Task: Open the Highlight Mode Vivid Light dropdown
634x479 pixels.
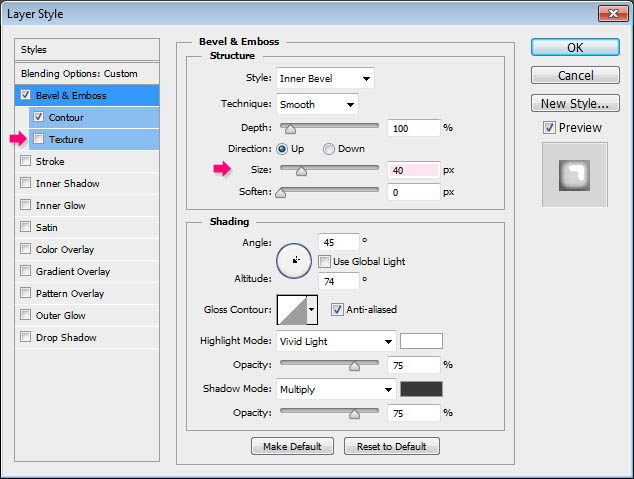Action: click(x=336, y=341)
